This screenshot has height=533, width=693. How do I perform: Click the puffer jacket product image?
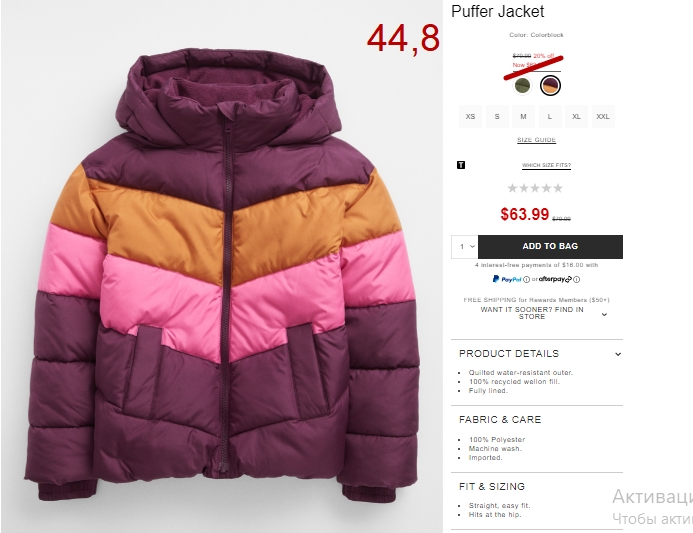(x=221, y=274)
